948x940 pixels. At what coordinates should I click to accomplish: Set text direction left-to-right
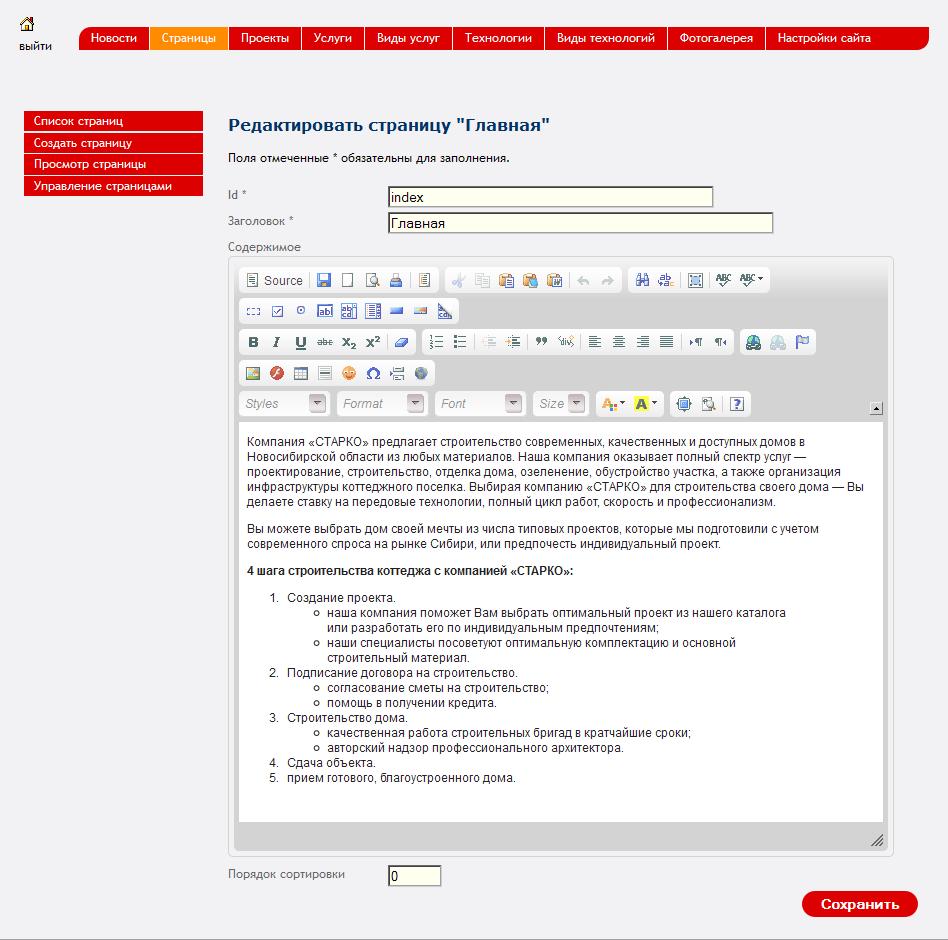(x=696, y=342)
